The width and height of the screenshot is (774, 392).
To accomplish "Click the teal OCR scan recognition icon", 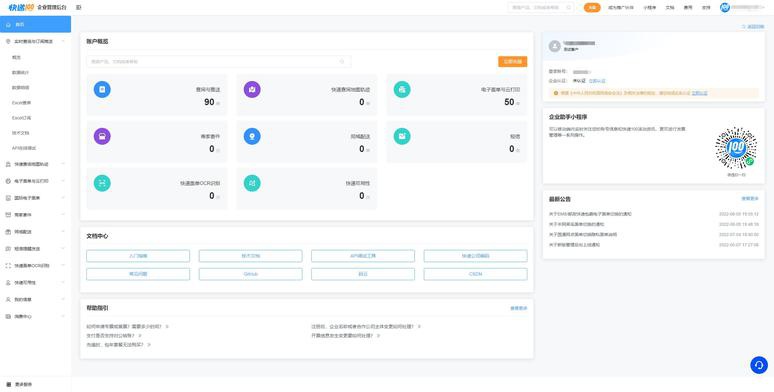I will [102, 183].
